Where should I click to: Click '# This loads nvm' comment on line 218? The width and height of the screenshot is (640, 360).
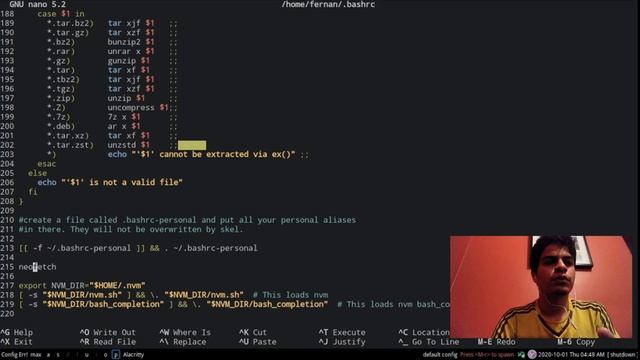tap(290, 295)
